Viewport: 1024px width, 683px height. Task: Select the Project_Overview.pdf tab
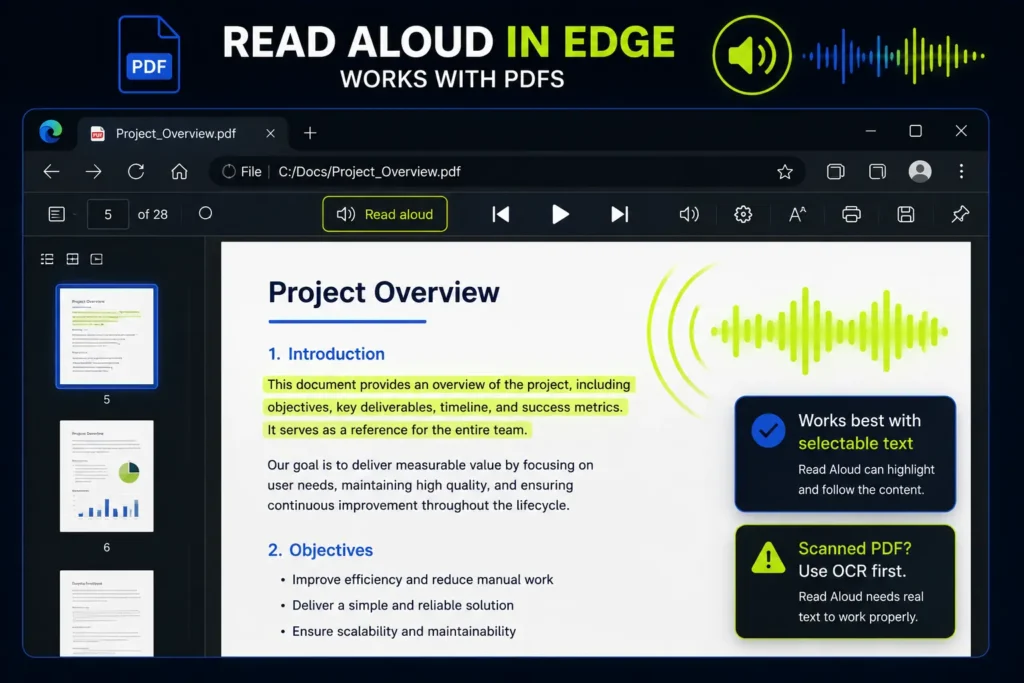click(x=183, y=133)
